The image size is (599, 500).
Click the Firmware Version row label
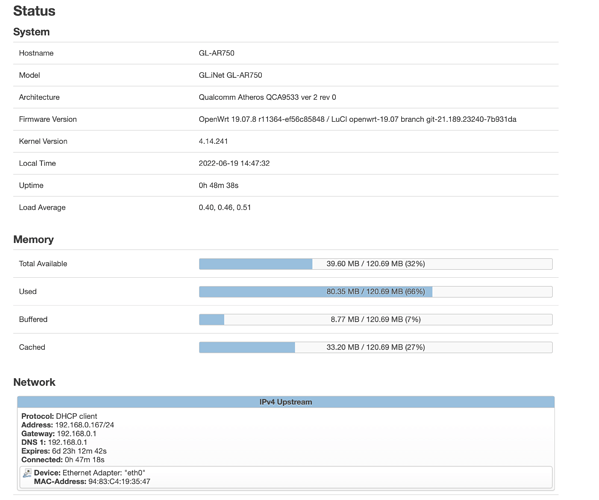coord(48,119)
